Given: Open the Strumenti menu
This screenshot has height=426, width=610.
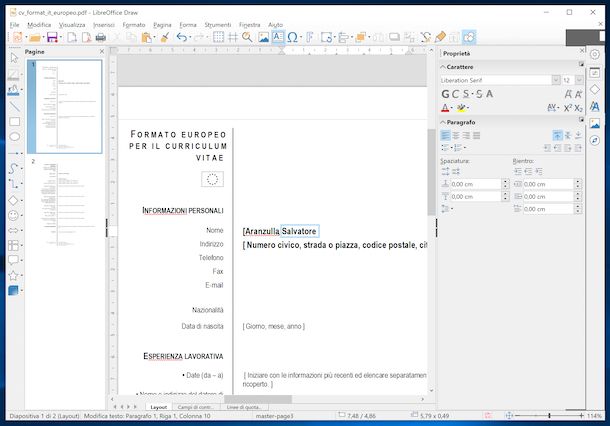Looking at the screenshot, I should point(218,25).
